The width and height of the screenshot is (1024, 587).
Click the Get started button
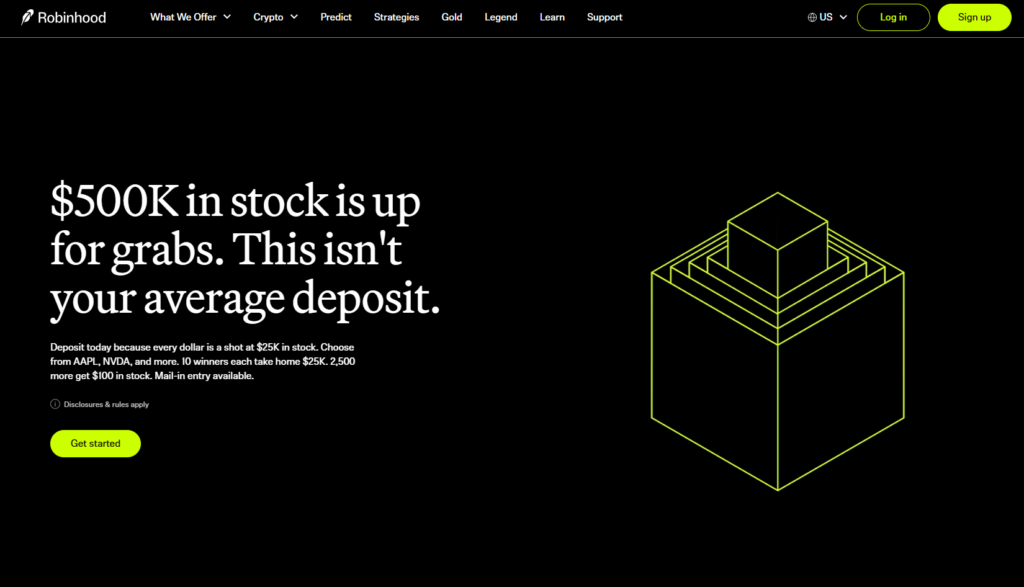[x=95, y=443]
